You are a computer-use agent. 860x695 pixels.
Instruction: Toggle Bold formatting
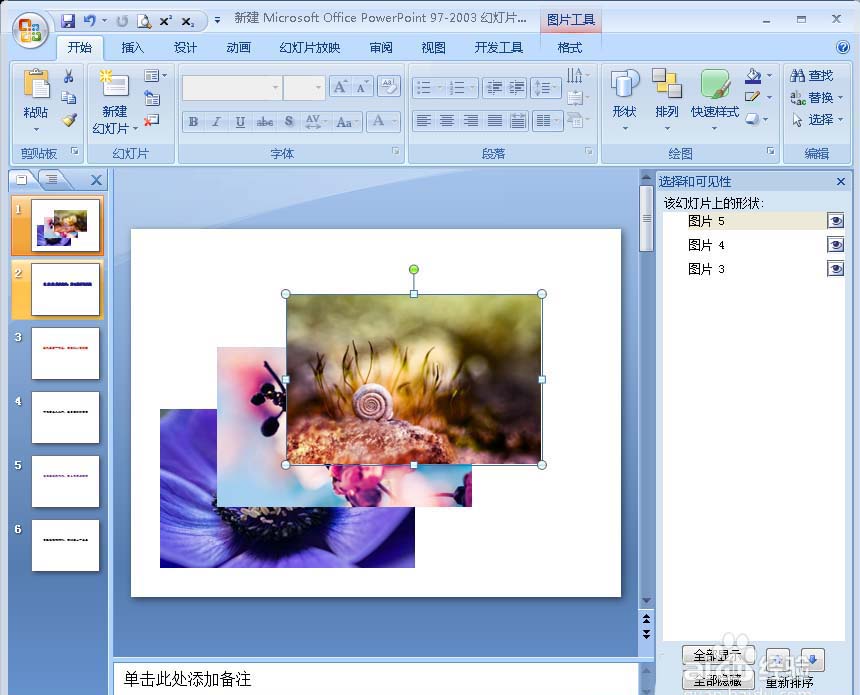point(193,121)
